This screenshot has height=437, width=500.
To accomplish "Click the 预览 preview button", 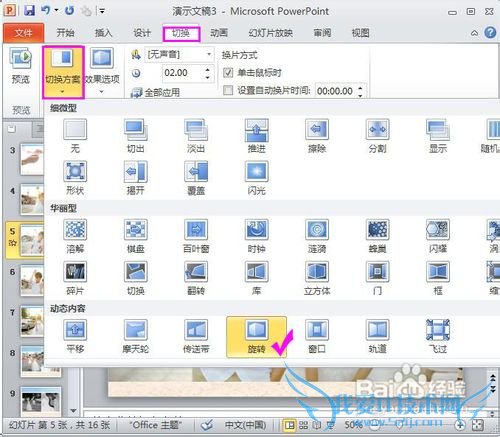I will (x=21, y=66).
